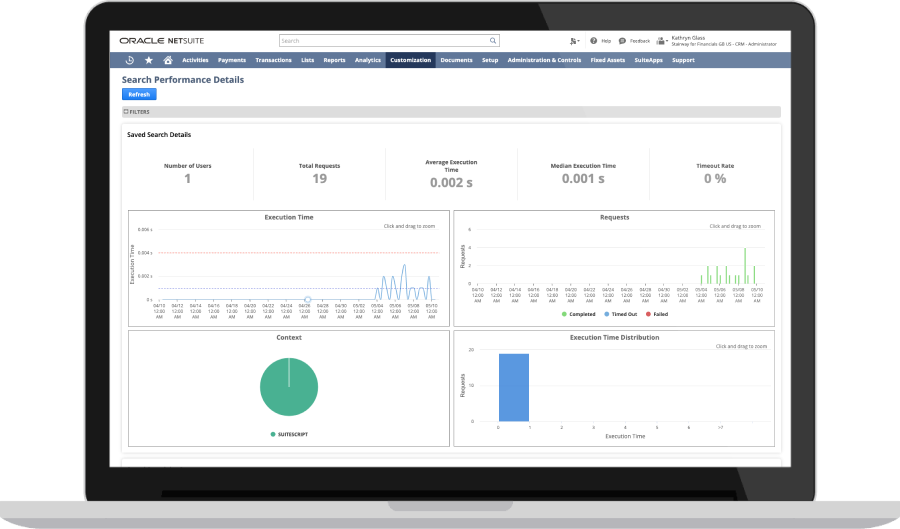Click the tallest green bar in Requests chart

point(745,266)
